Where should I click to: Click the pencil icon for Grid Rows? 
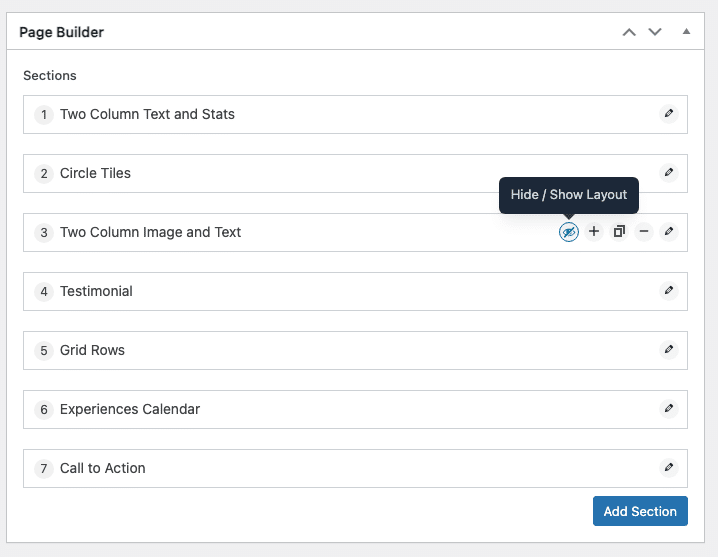pyautogui.click(x=669, y=349)
